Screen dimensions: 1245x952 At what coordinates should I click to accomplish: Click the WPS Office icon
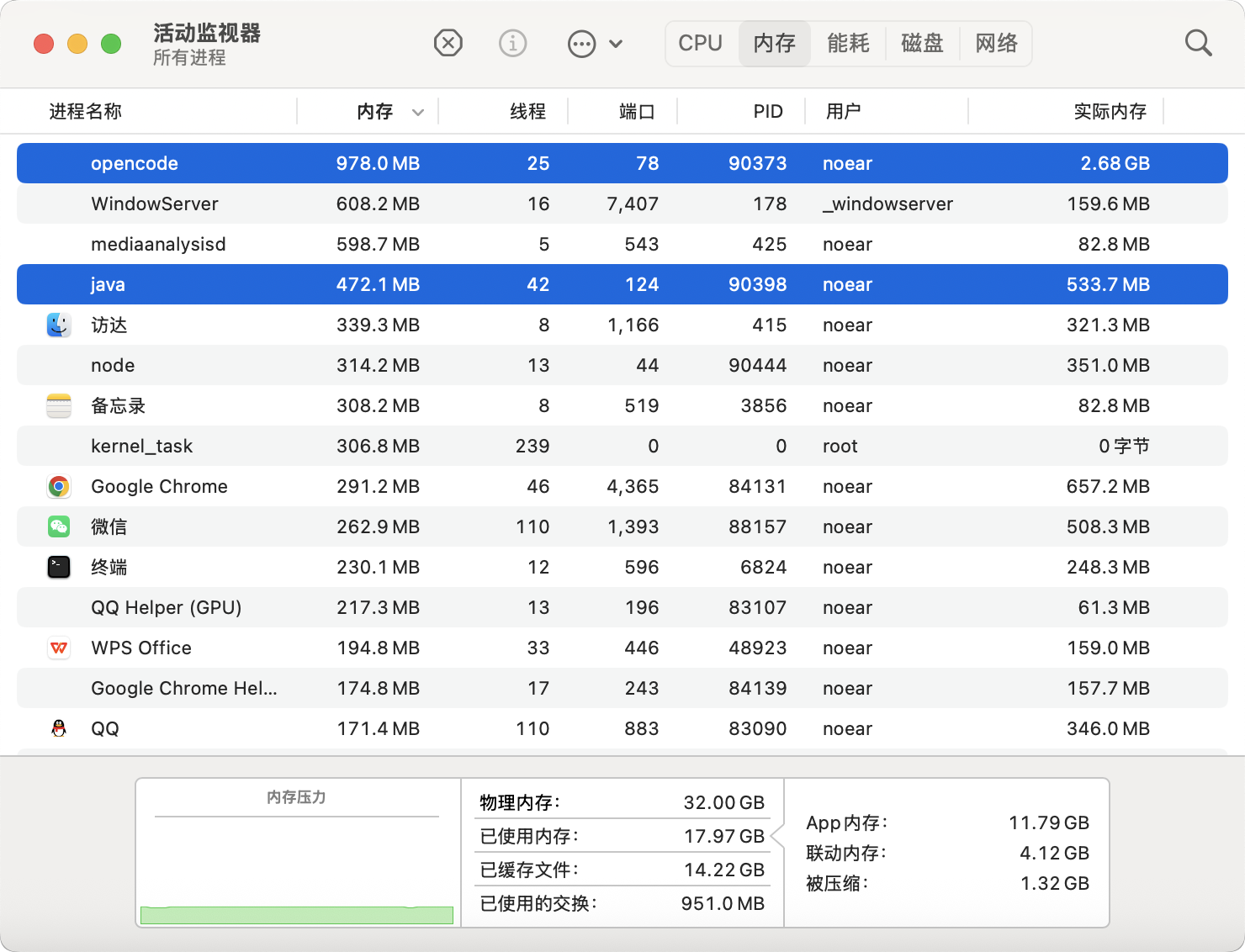(59, 648)
